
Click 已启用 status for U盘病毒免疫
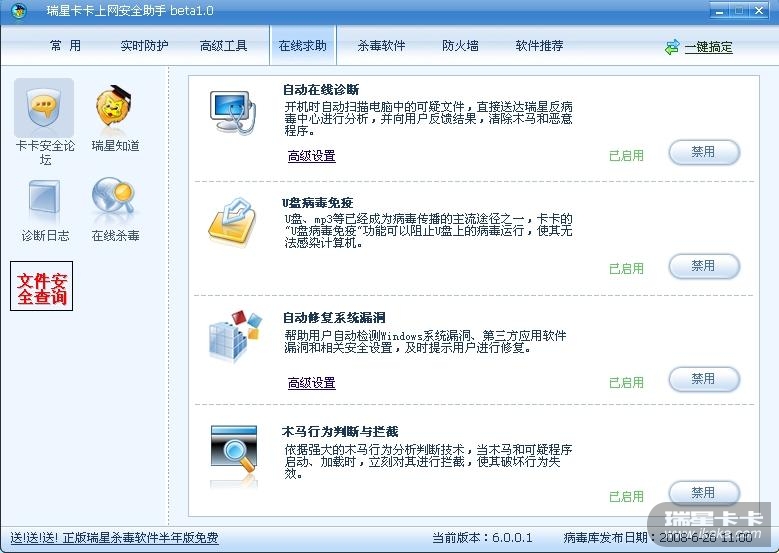coord(626,269)
